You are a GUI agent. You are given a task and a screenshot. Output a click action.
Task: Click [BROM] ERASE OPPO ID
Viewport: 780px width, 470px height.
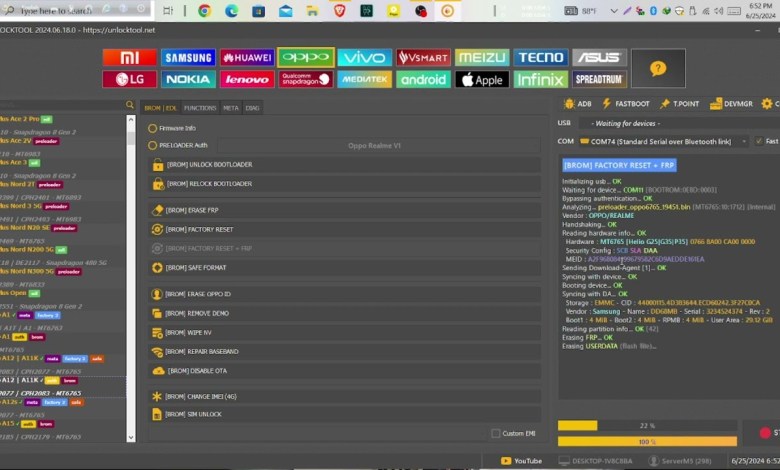click(x=344, y=294)
